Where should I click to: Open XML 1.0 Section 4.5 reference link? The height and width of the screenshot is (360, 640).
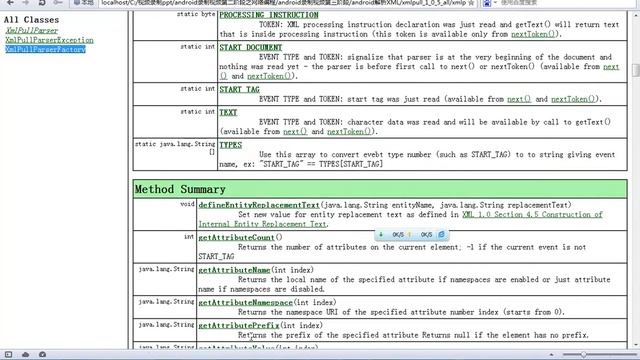pyautogui.click(x=532, y=215)
